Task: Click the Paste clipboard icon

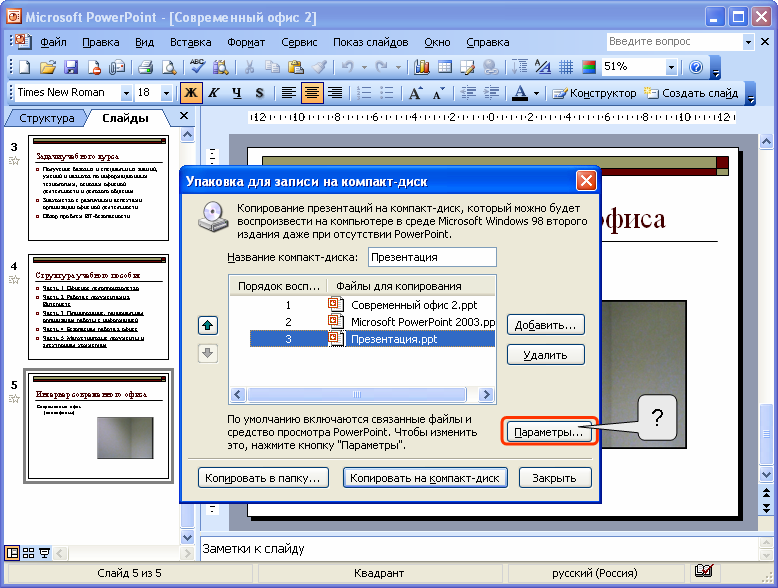Action: click(296, 67)
